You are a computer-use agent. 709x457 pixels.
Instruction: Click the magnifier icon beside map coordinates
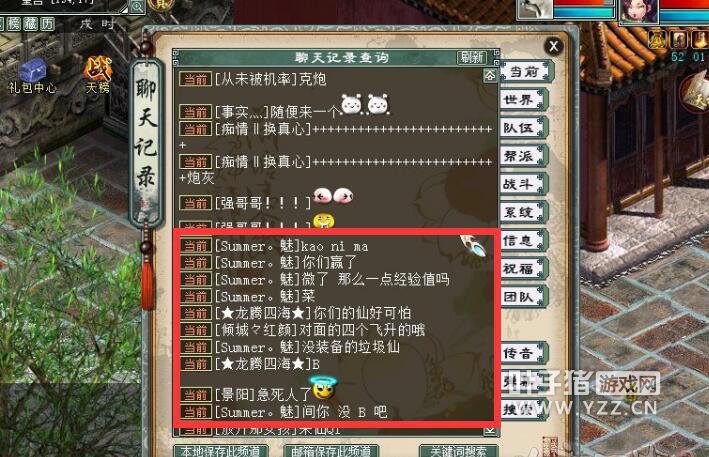coord(137,6)
